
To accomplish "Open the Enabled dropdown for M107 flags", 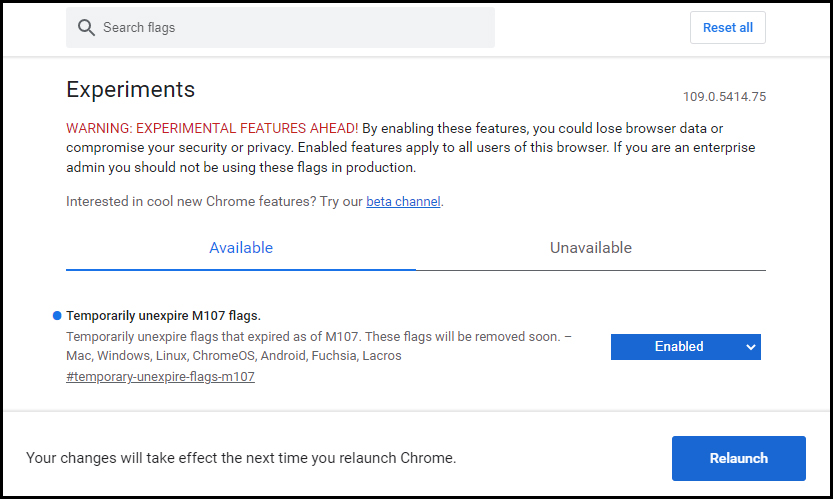I will tap(685, 347).
